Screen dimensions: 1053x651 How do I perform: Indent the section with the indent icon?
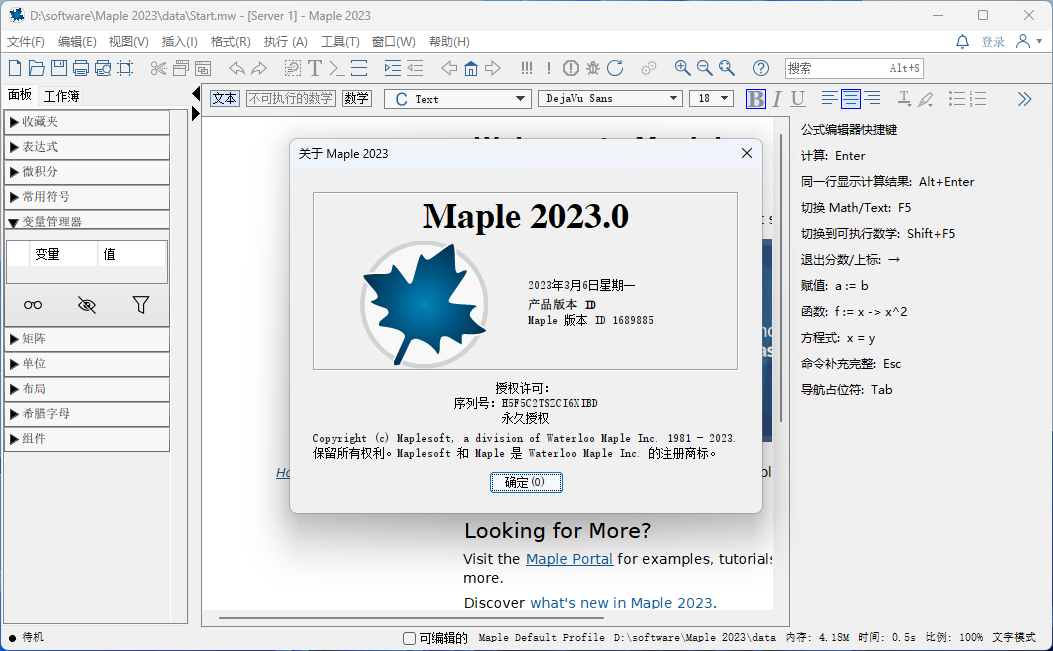(393, 68)
